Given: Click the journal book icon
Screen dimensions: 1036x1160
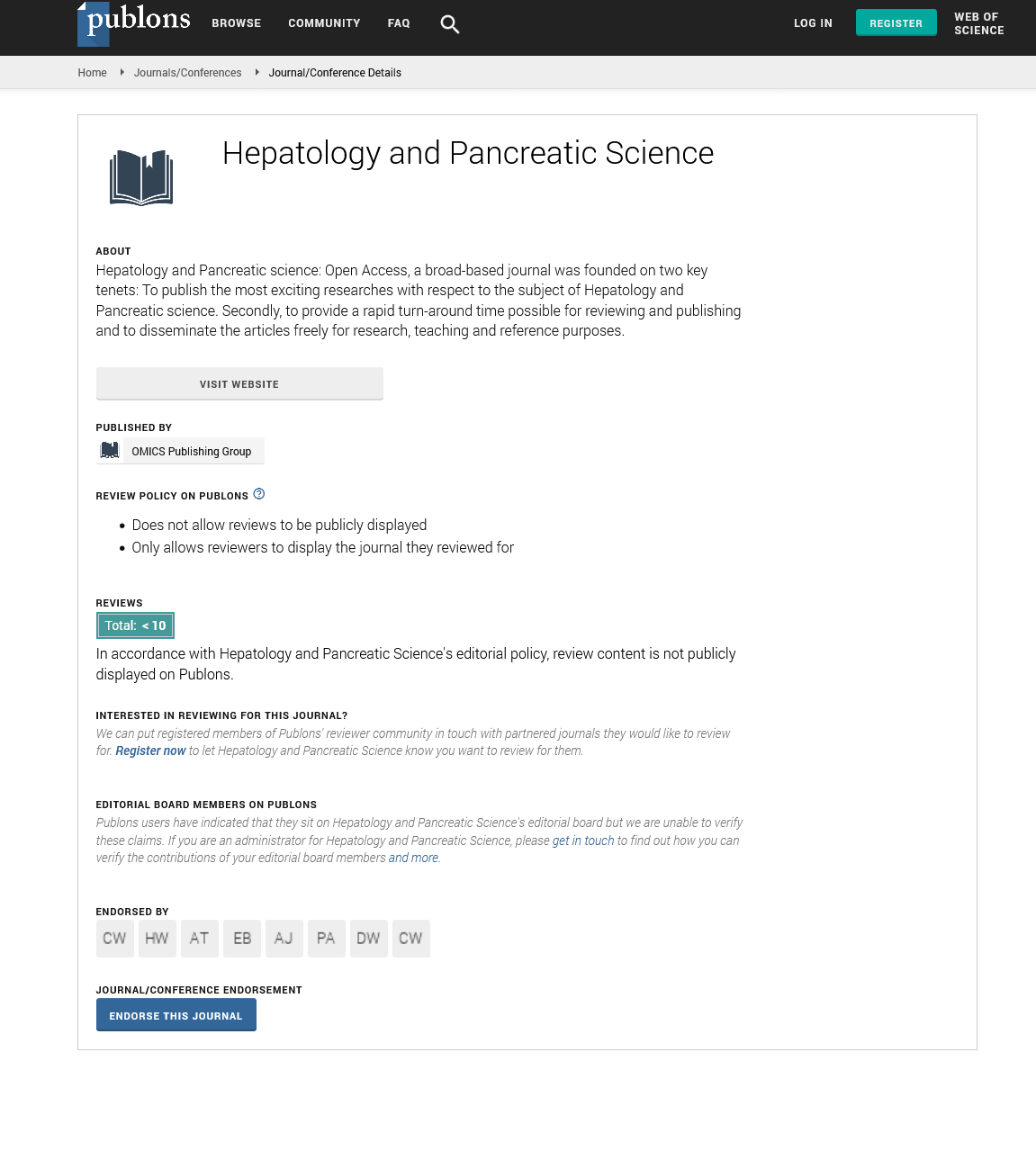Looking at the screenshot, I should click(141, 177).
